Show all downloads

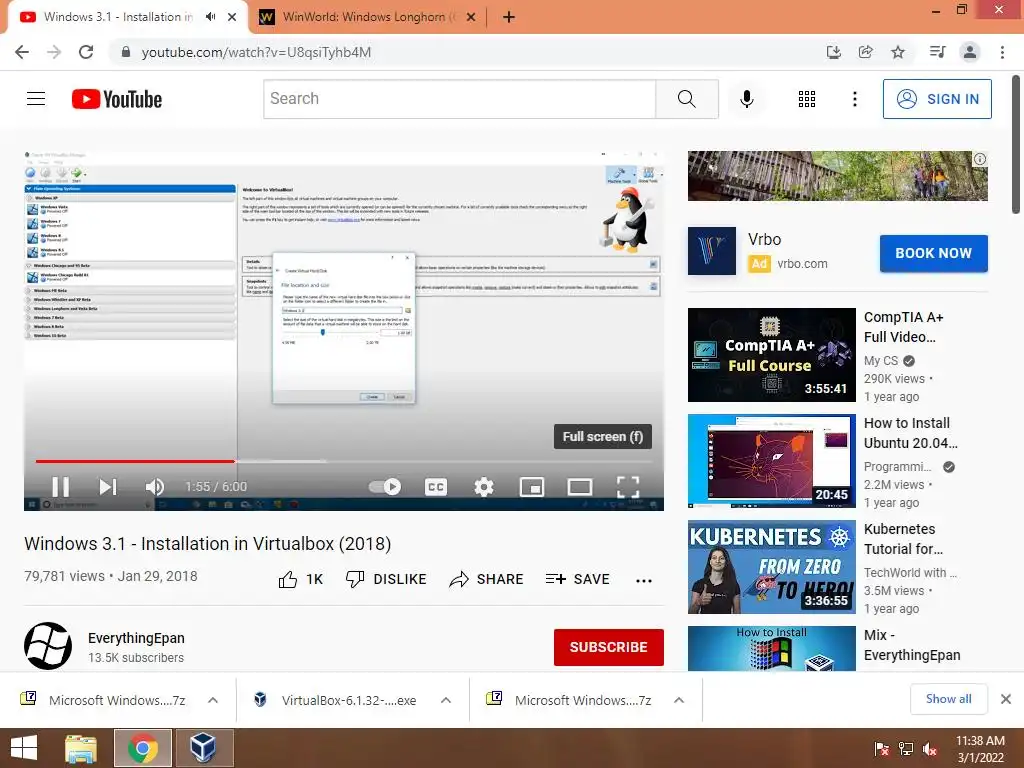click(948, 699)
